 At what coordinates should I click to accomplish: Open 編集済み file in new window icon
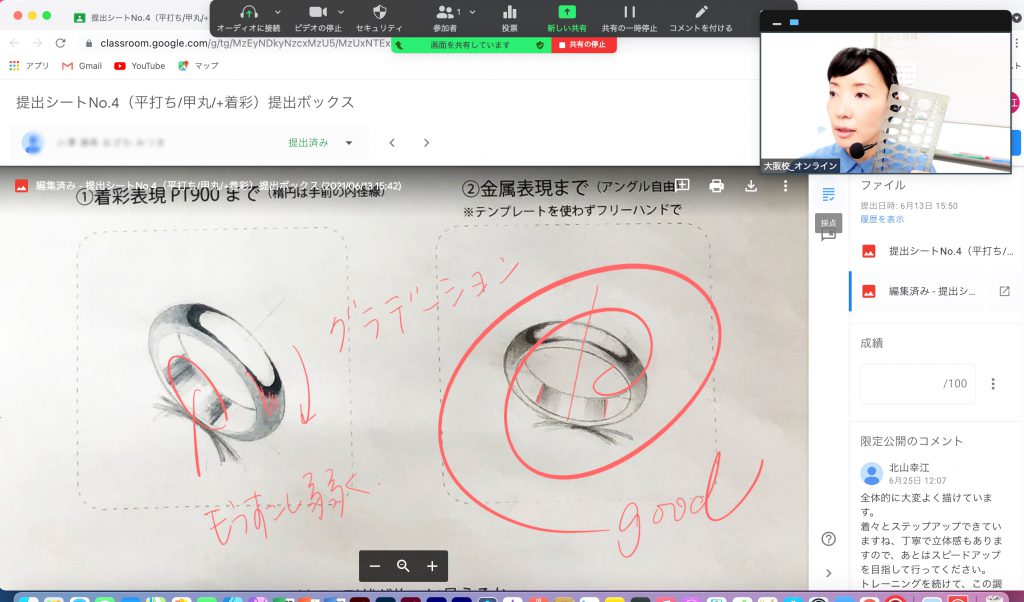click(1004, 291)
